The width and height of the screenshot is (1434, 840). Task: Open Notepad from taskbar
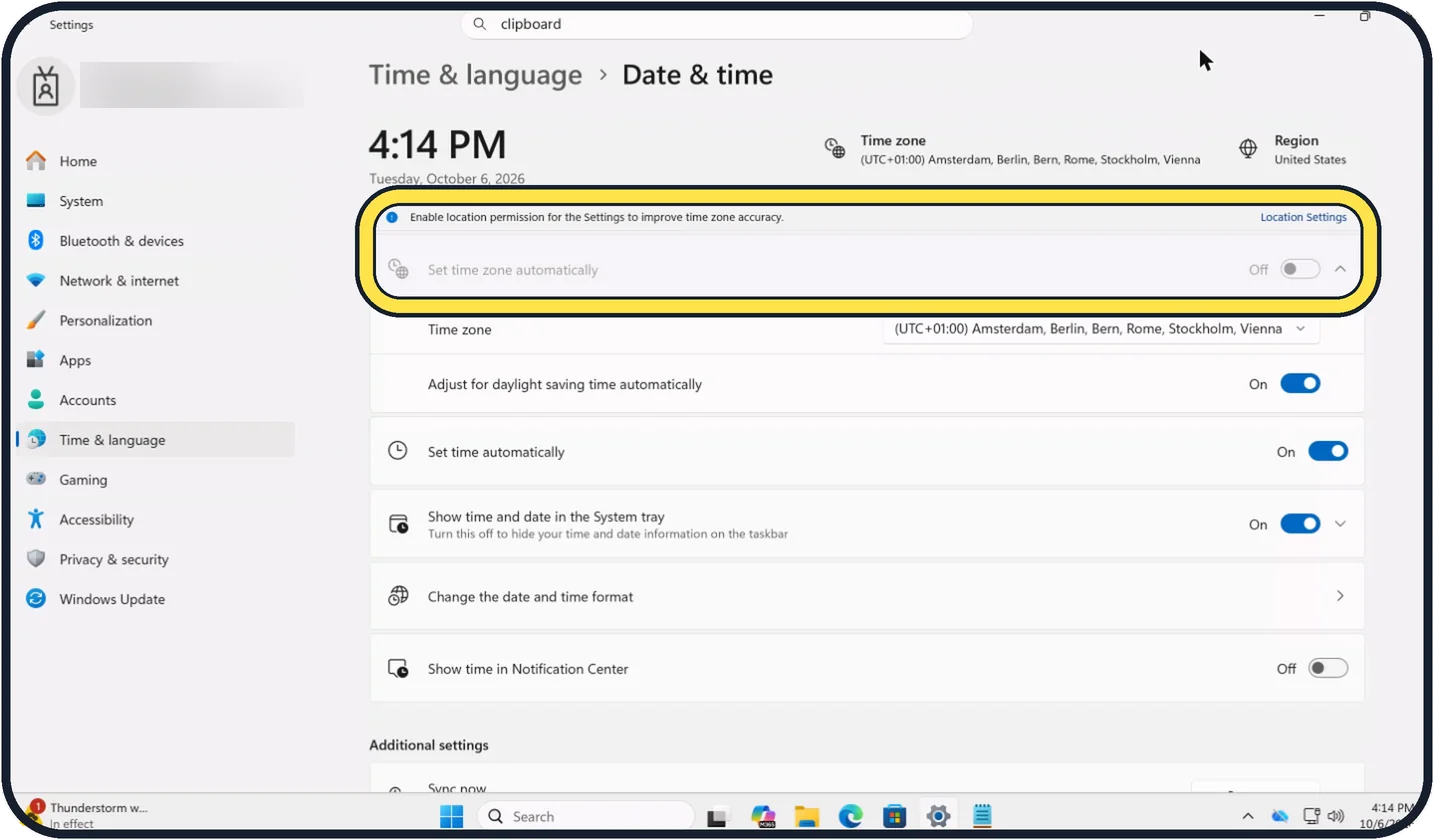[982, 817]
